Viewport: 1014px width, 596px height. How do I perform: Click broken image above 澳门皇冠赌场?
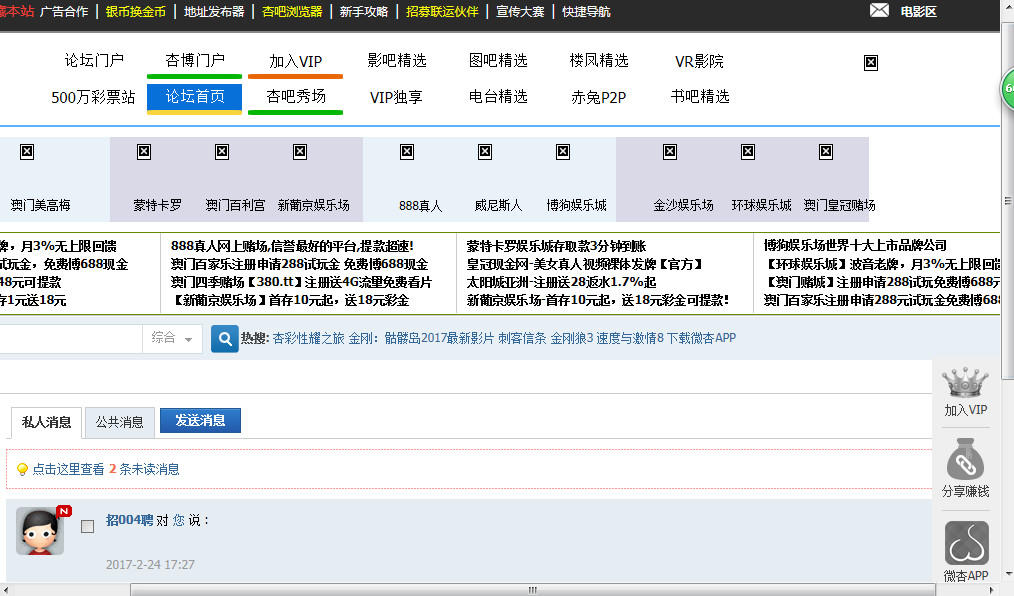tap(826, 152)
